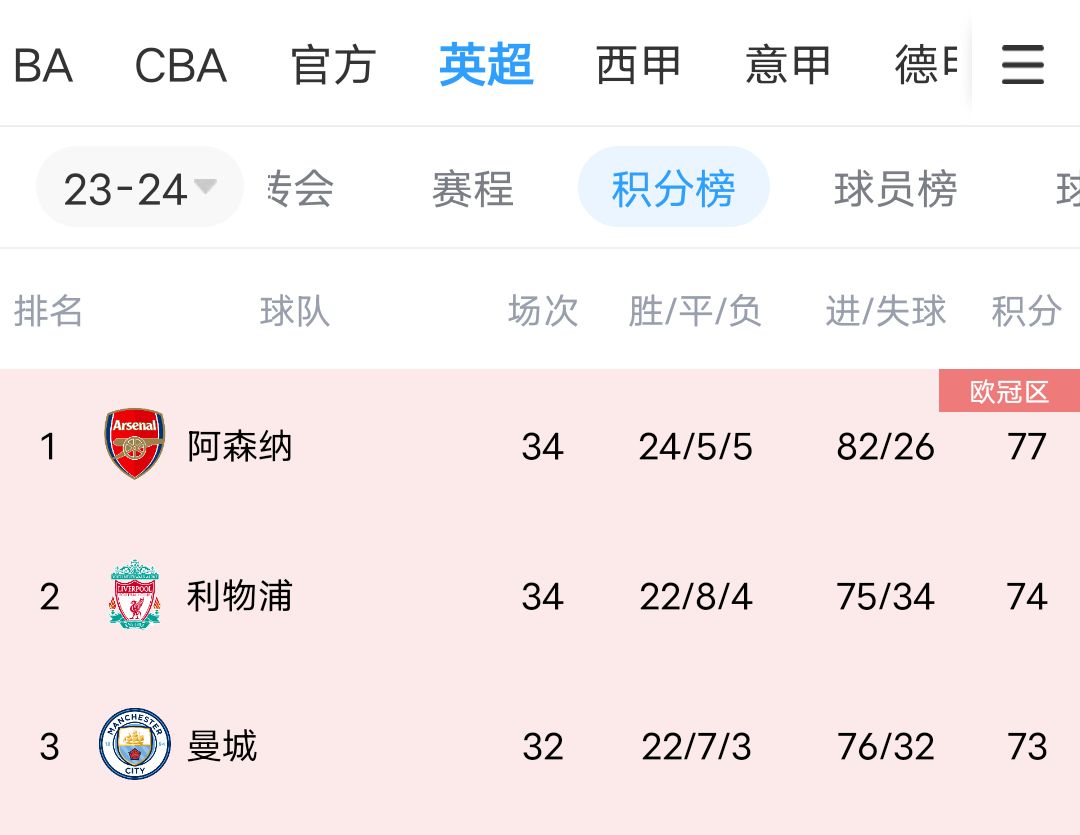
Task: Click the 利物浦 team name
Action: [x=240, y=597]
